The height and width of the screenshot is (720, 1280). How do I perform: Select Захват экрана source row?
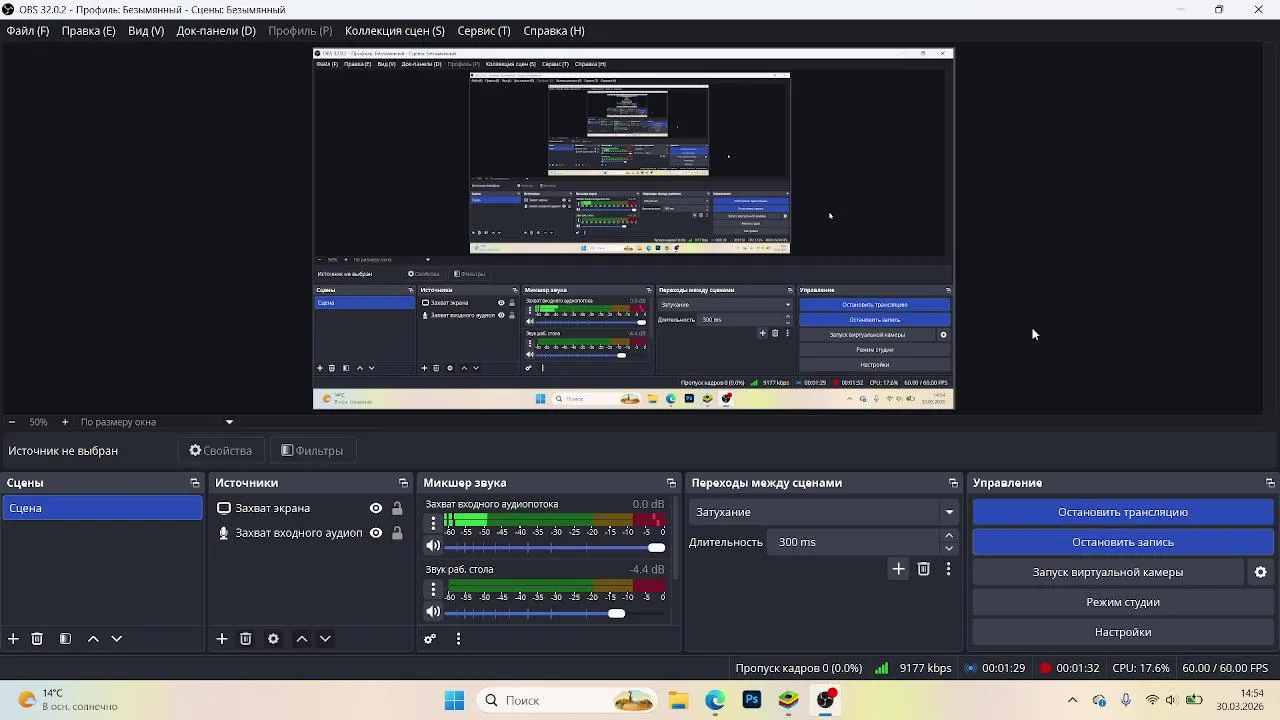[x=311, y=508]
